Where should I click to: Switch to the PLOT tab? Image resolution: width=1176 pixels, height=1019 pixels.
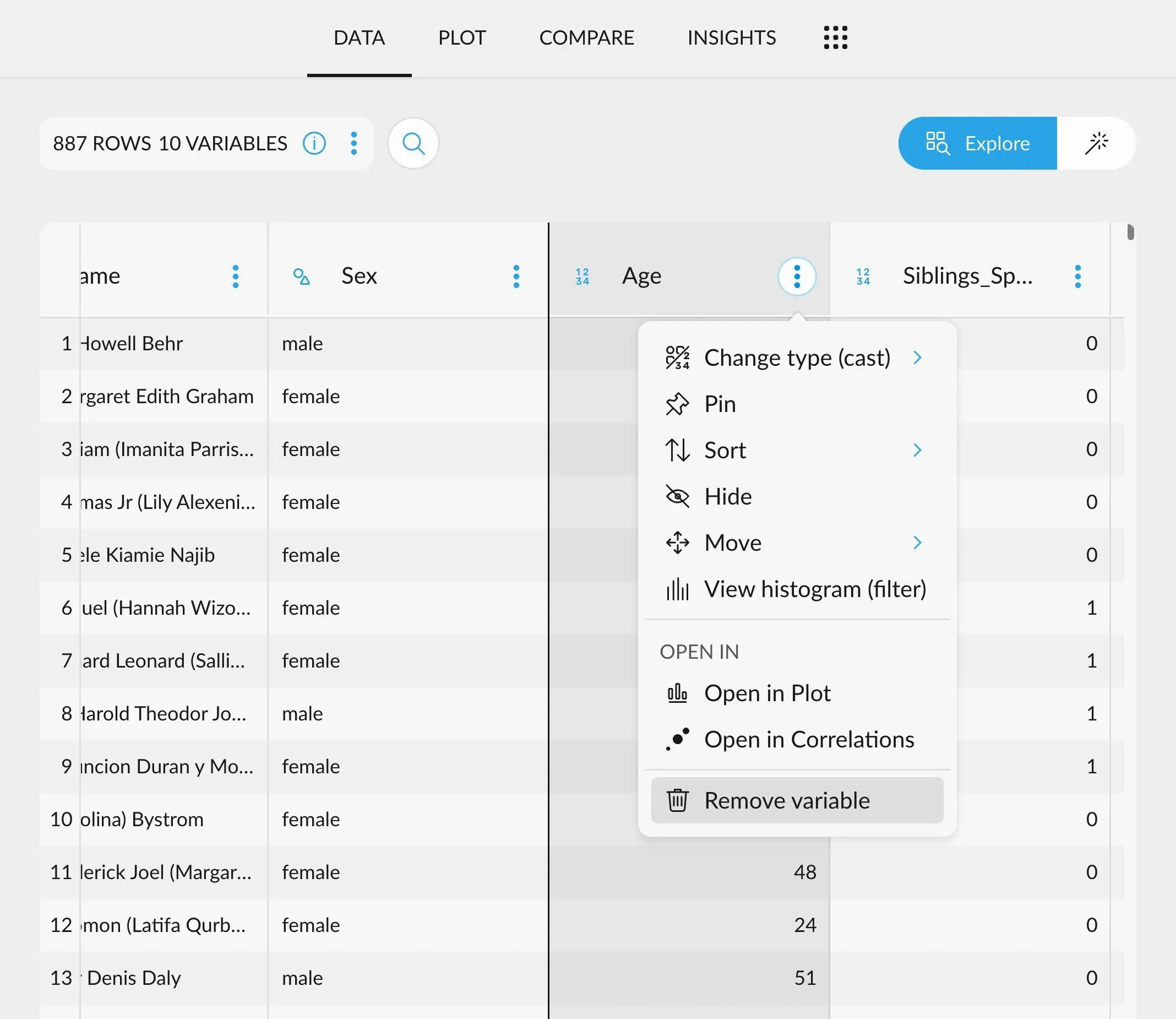tap(461, 37)
